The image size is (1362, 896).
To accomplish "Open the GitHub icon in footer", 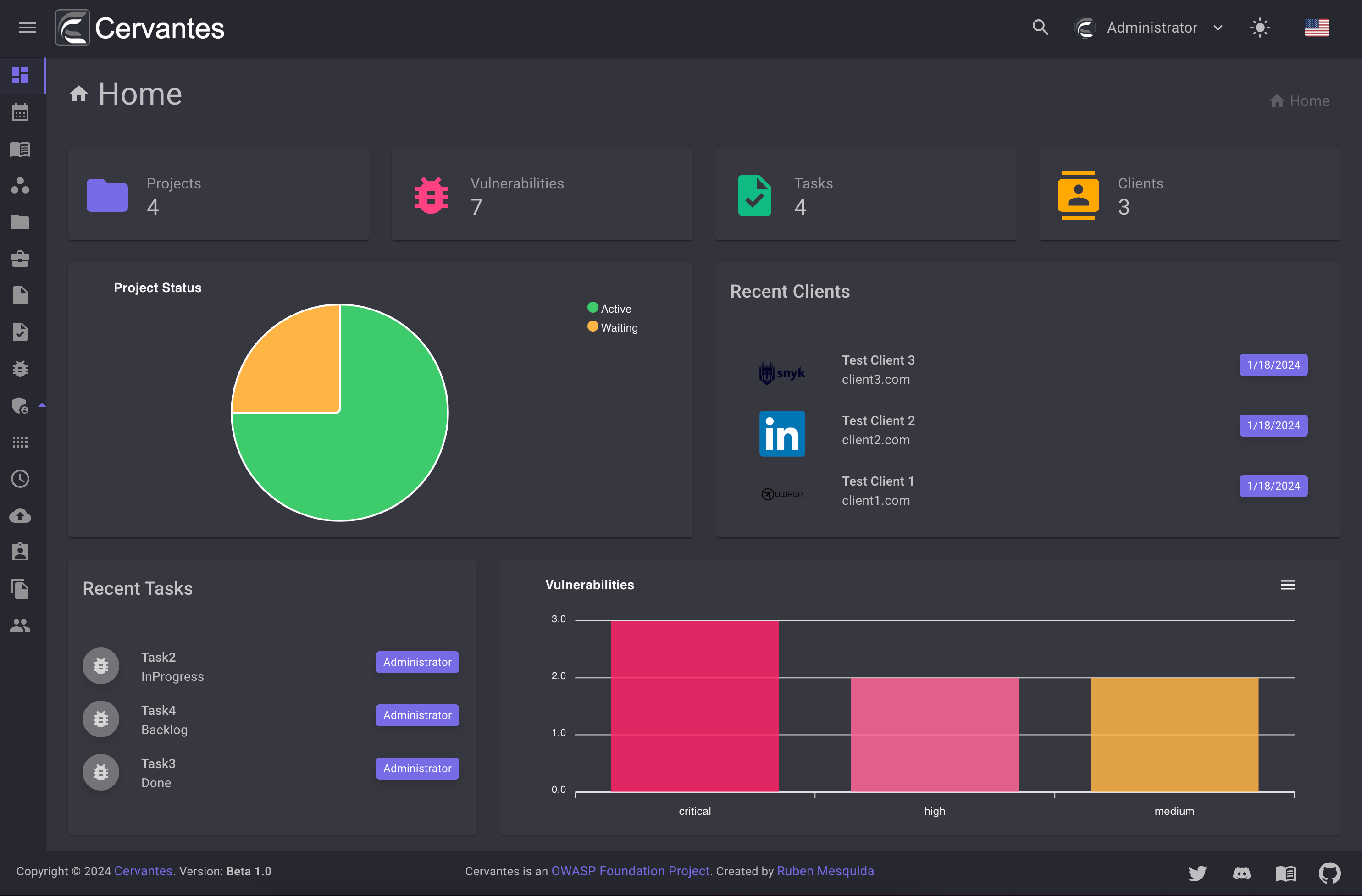I will pos(1329,873).
